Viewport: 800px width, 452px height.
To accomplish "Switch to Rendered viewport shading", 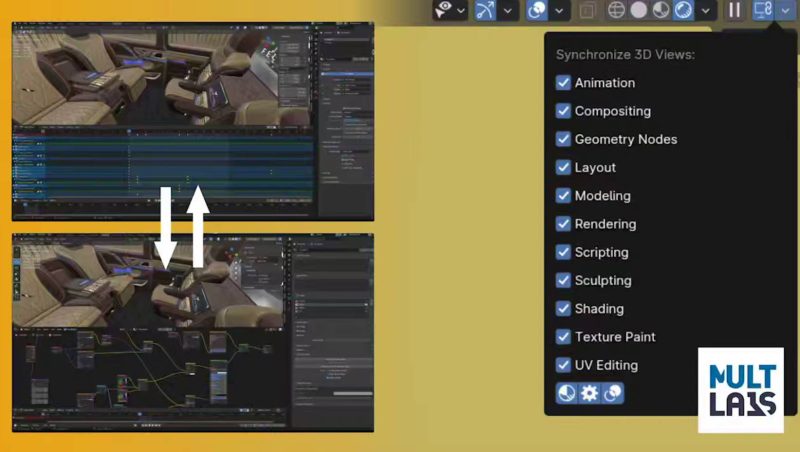I will [x=683, y=10].
